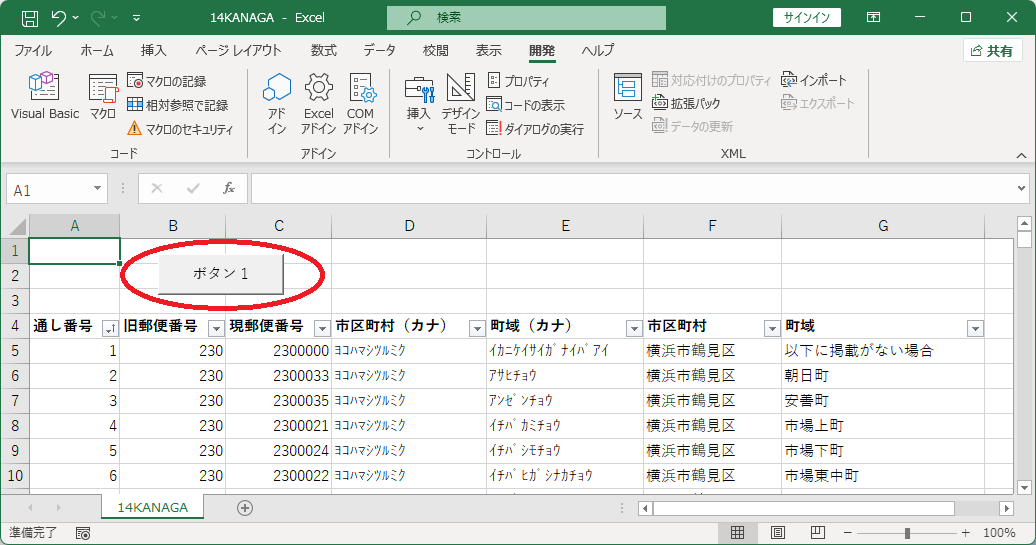Switch to the Formulas (数式) tab
Screen dimensions: 1036x545
324,50
